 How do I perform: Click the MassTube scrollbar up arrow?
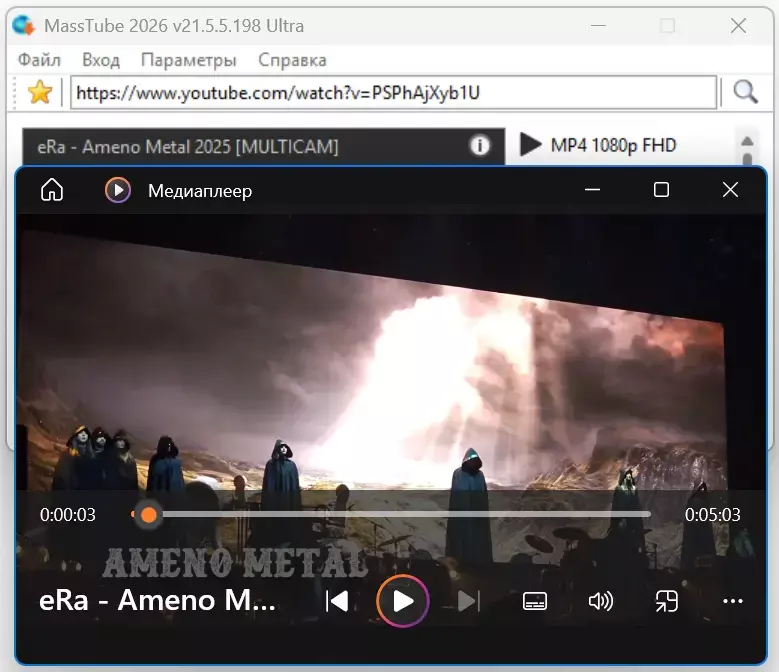point(747,142)
